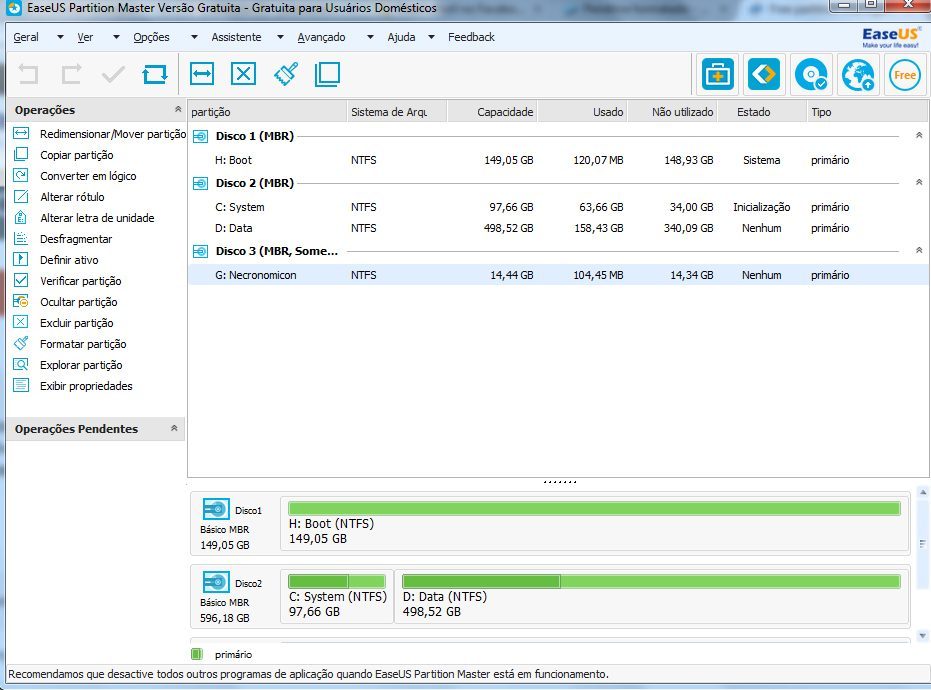931x690 pixels.
Task: Click Exibir propriedades operation link
Action: pos(86,386)
